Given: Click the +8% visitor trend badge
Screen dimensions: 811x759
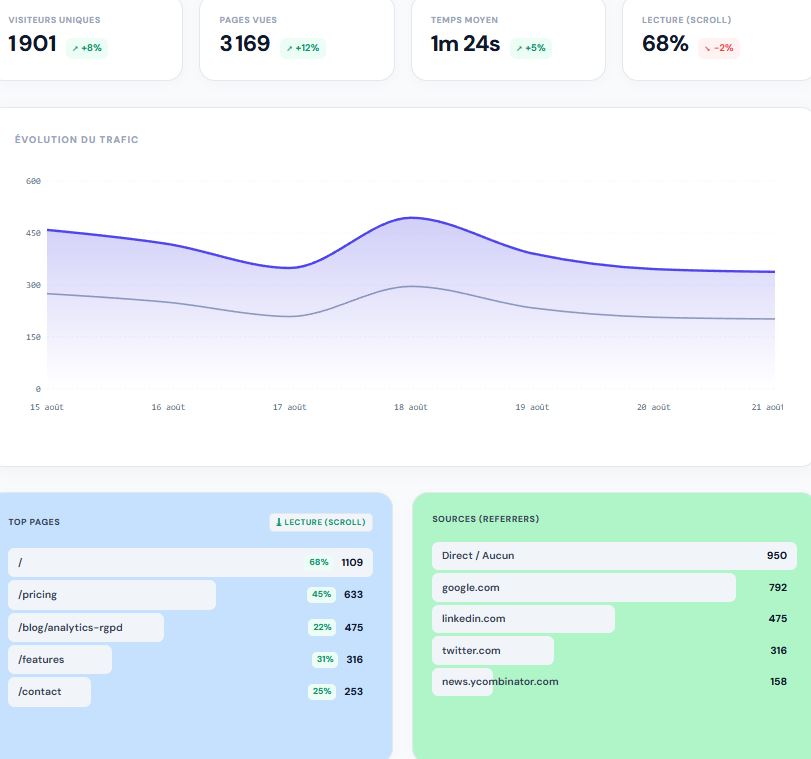Looking at the screenshot, I should 87,48.
